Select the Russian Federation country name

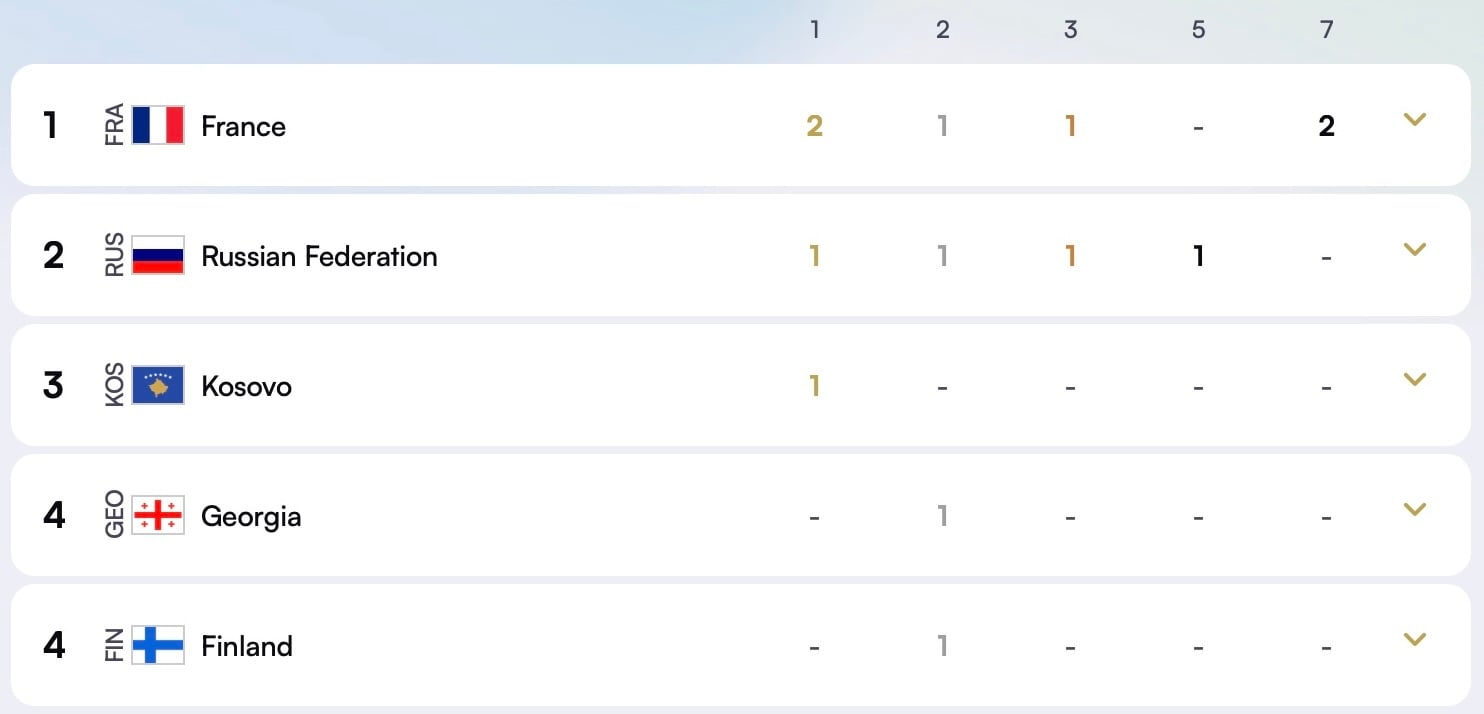pos(319,257)
